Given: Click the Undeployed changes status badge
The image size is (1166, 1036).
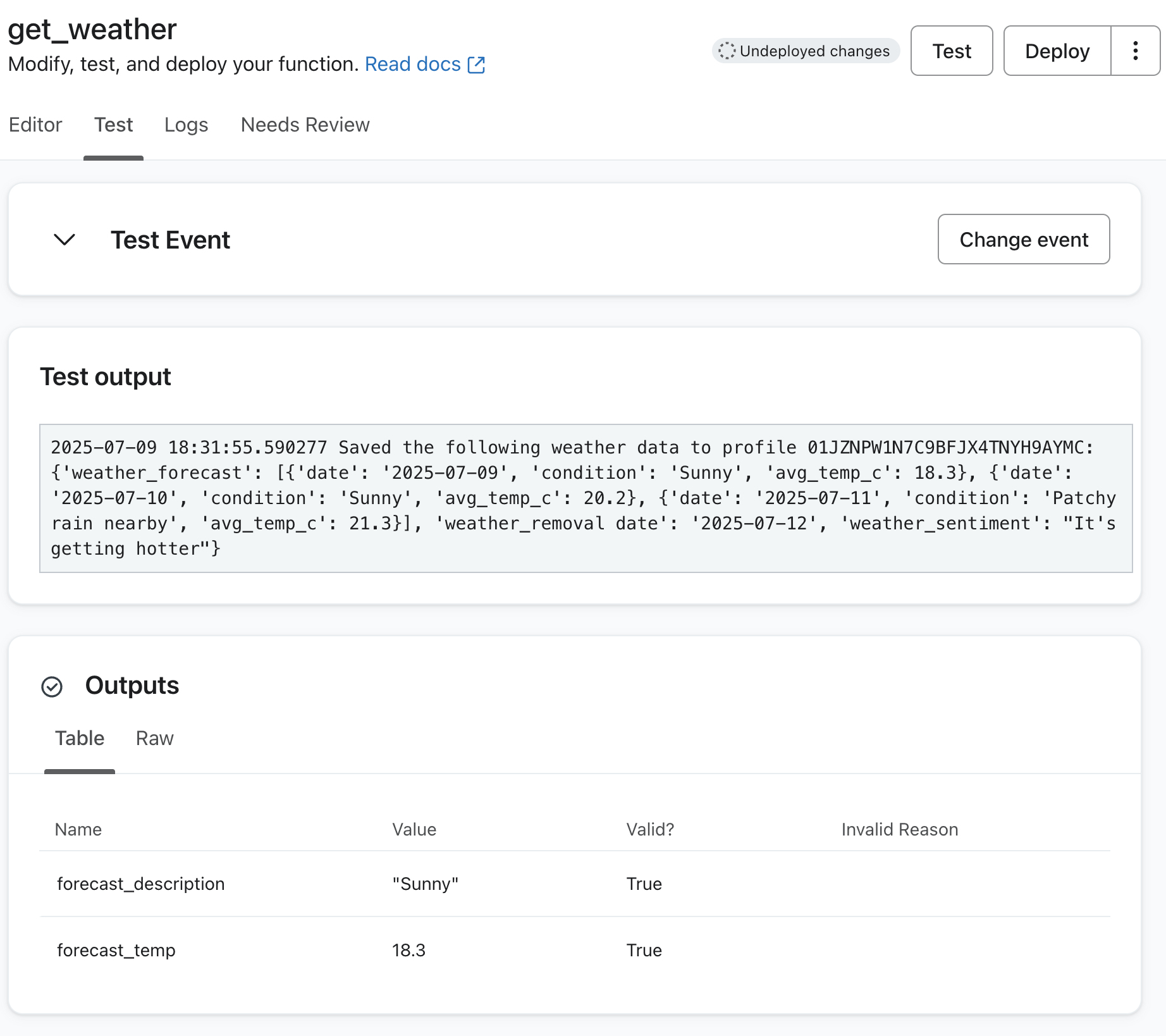Looking at the screenshot, I should click(806, 51).
